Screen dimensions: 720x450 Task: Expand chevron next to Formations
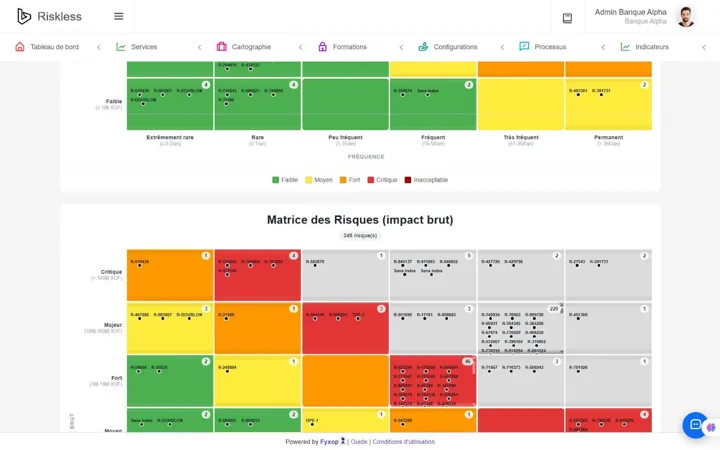[x=401, y=47]
